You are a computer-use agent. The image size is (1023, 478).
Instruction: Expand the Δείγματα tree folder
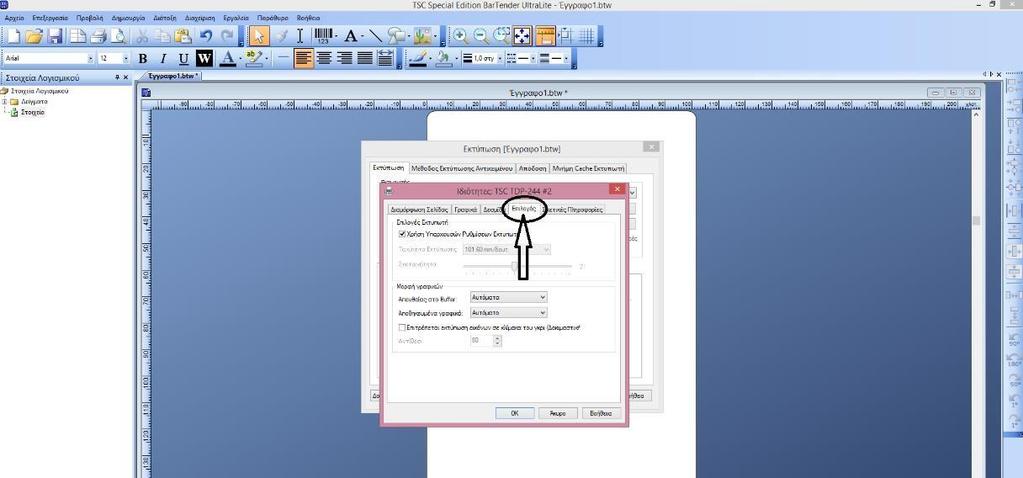[5, 102]
